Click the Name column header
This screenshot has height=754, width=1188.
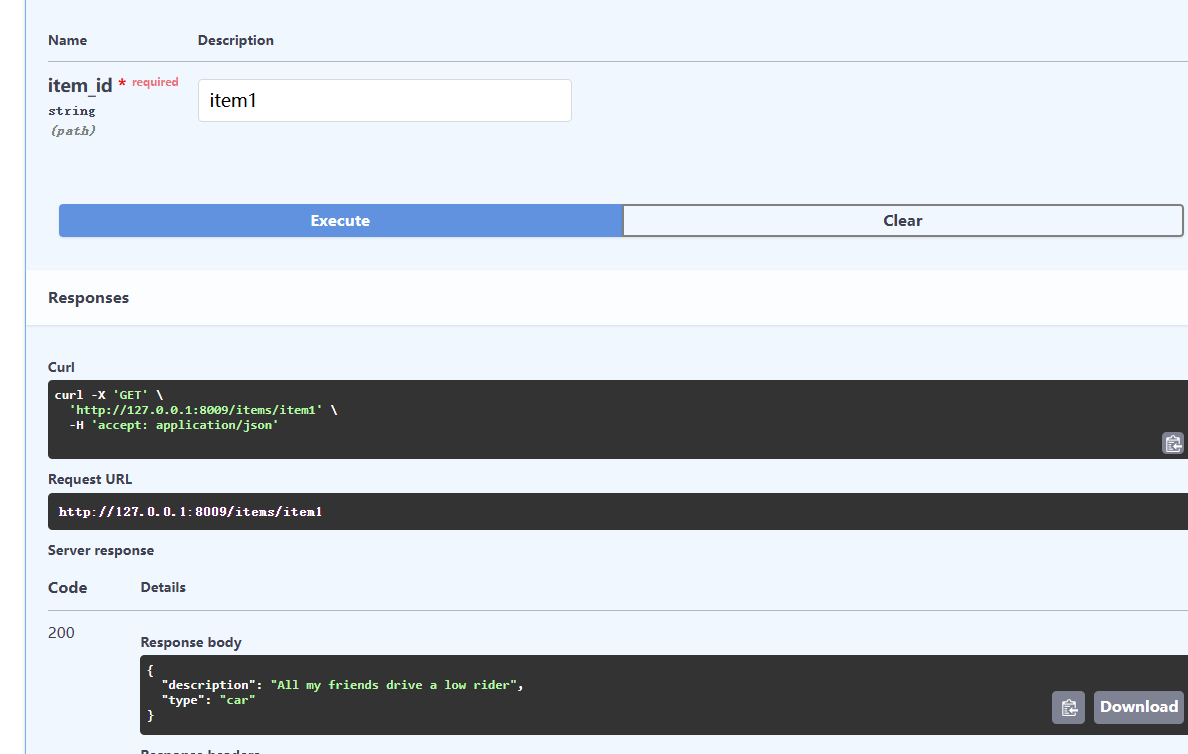[67, 40]
